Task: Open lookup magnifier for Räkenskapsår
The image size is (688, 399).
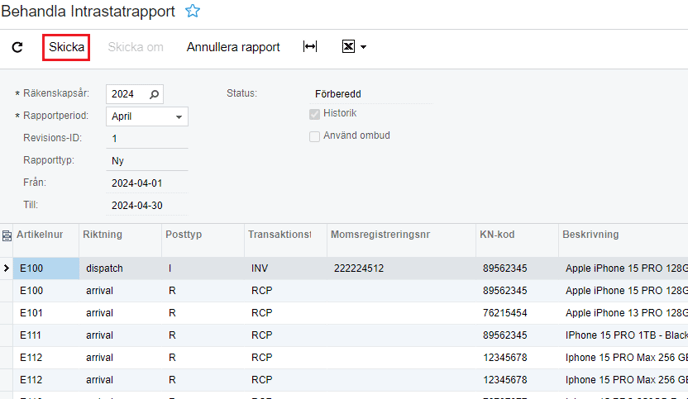Action: coord(154,94)
